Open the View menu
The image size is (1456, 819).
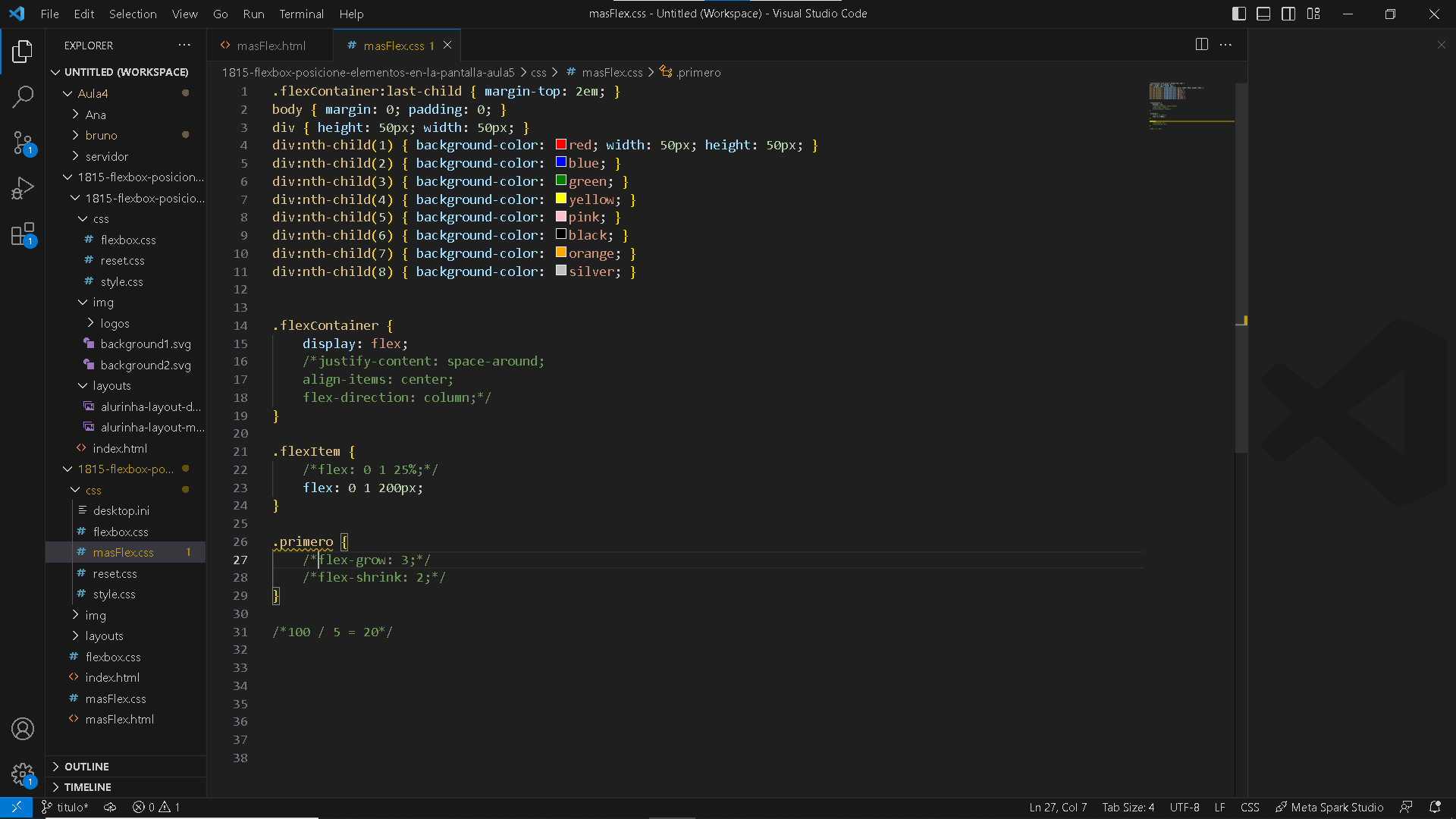(184, 14)
